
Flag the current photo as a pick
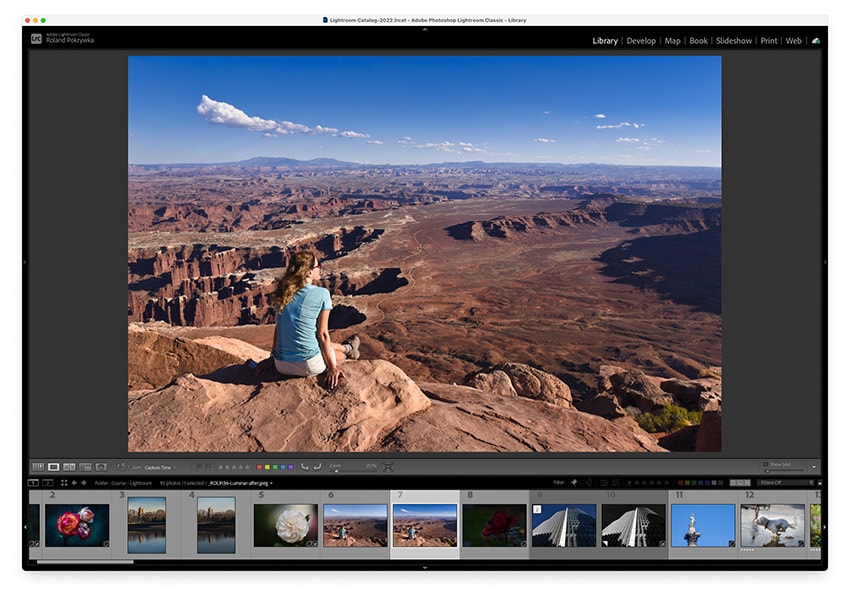click(x=199, y=467)
